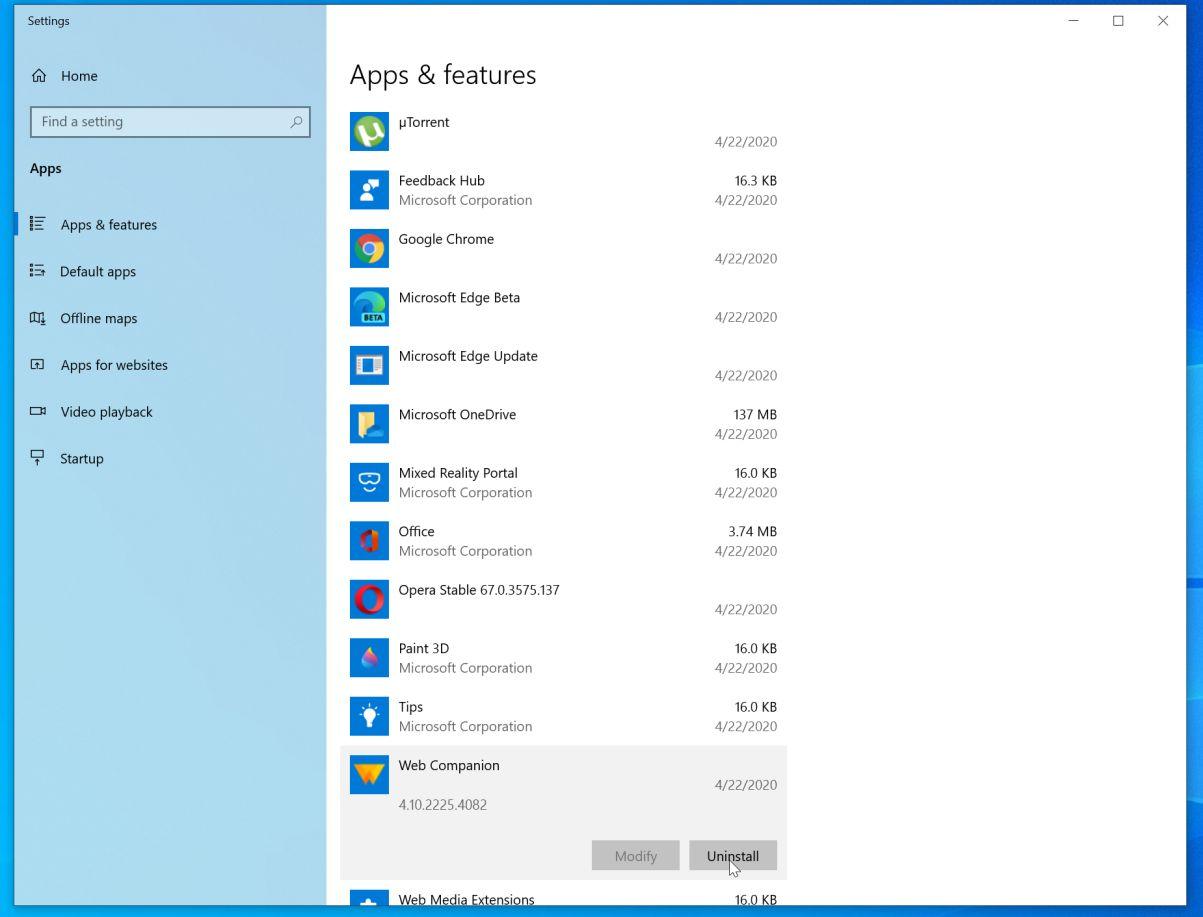Select the Office app icon

pos(369,541)
